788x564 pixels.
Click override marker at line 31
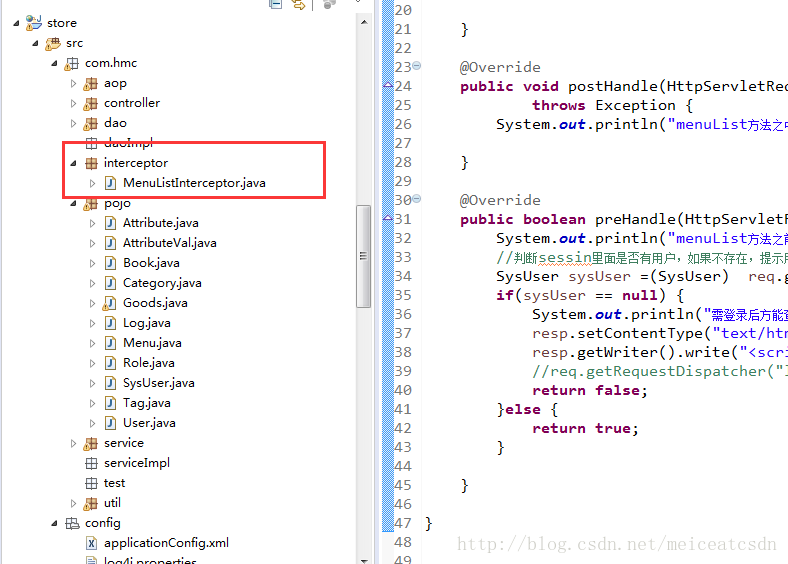[x=388, y=218]
